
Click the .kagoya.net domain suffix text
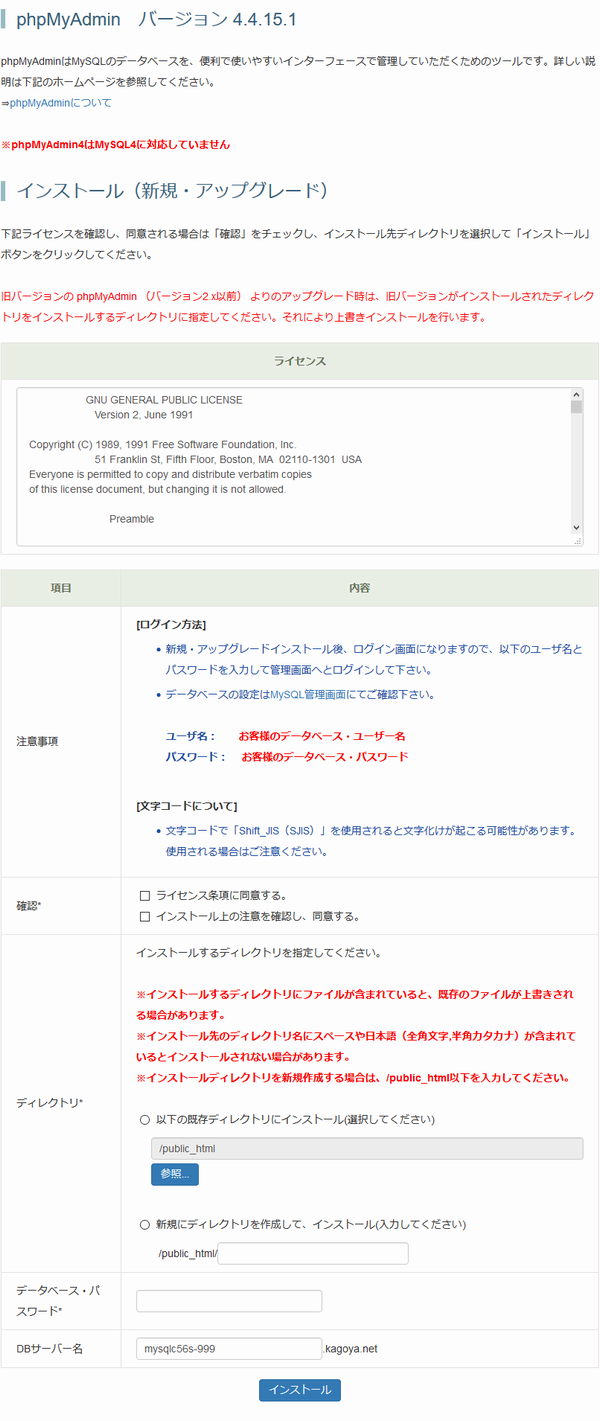point(350,1349)
